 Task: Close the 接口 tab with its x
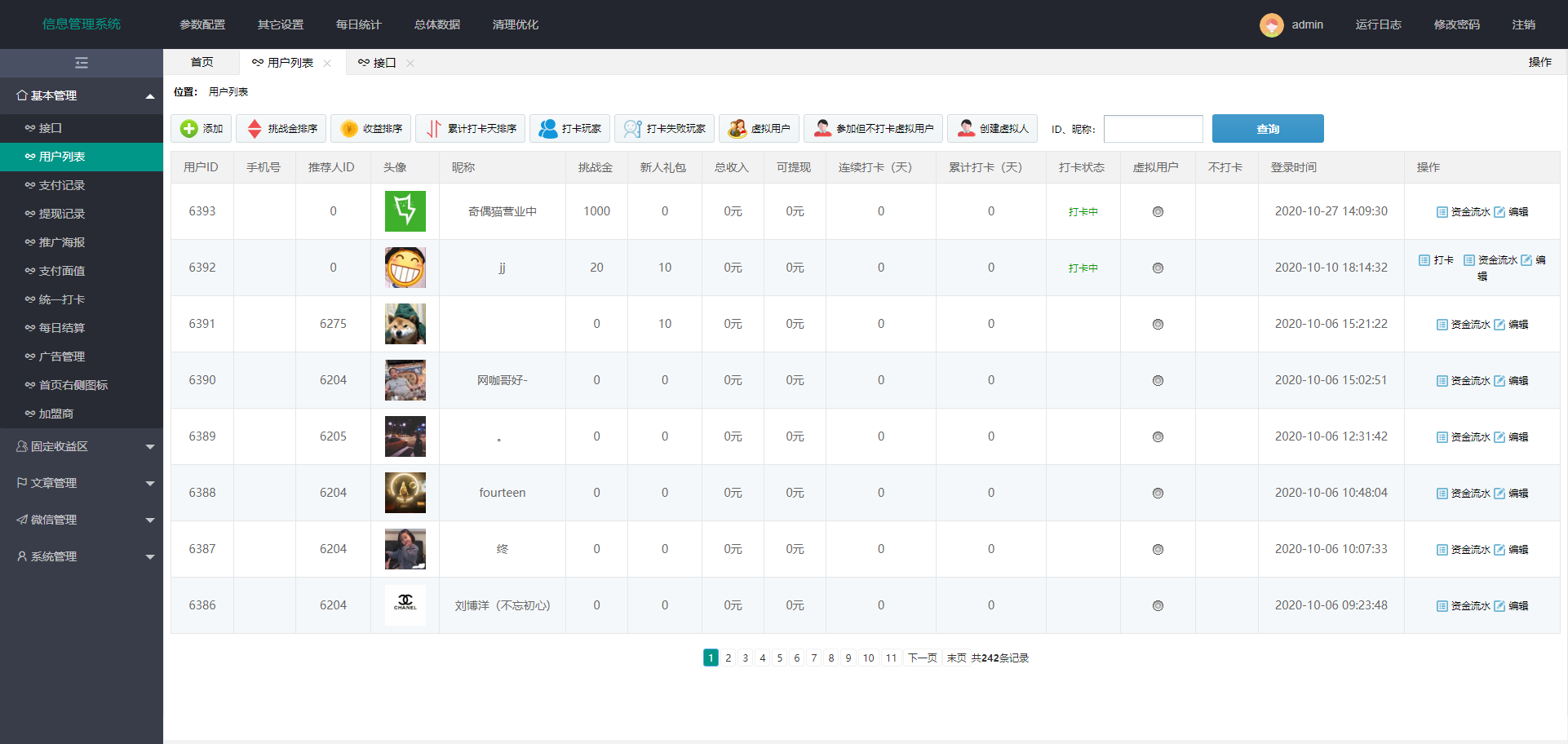[x=410, y=63]
